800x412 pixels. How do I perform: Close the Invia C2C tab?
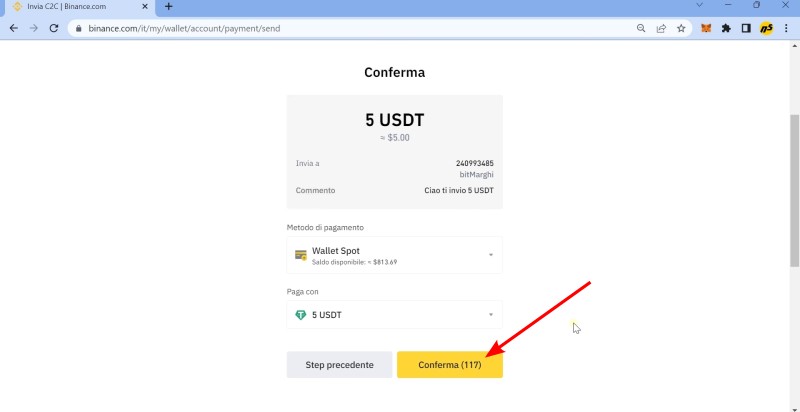145,7
